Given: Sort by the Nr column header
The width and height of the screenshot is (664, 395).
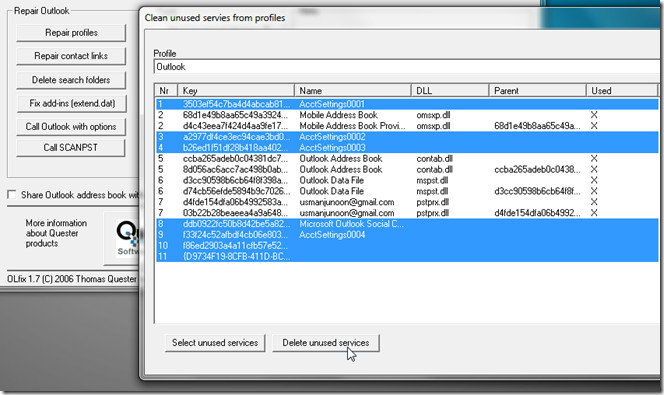Looking at the screenshot, I should [166, 91].
